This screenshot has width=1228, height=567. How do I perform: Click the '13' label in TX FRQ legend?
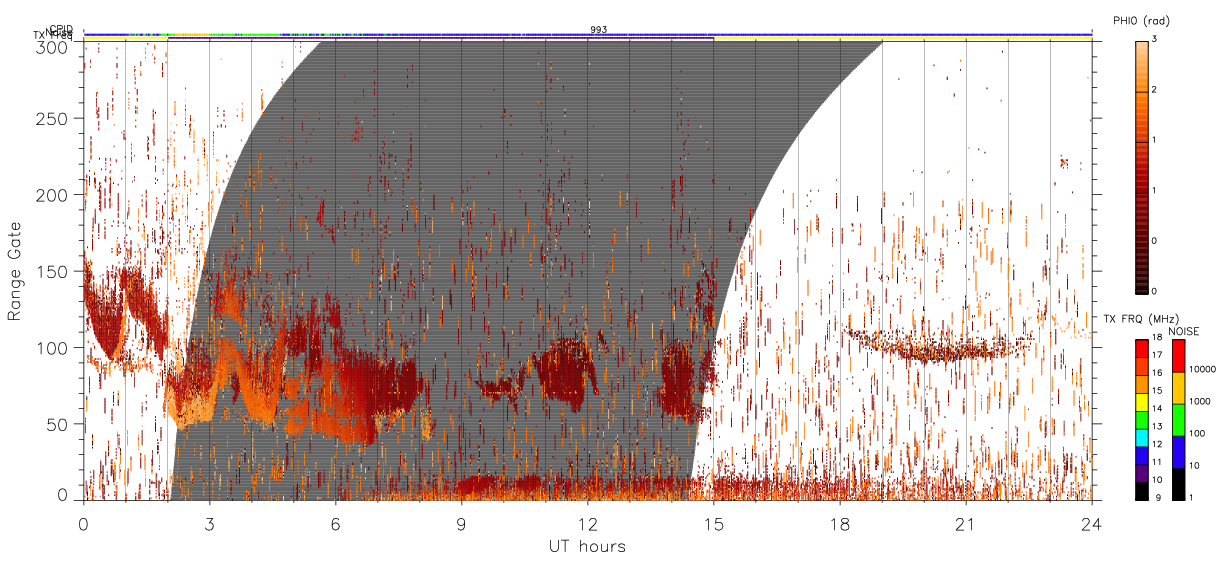pos(1159,428)
